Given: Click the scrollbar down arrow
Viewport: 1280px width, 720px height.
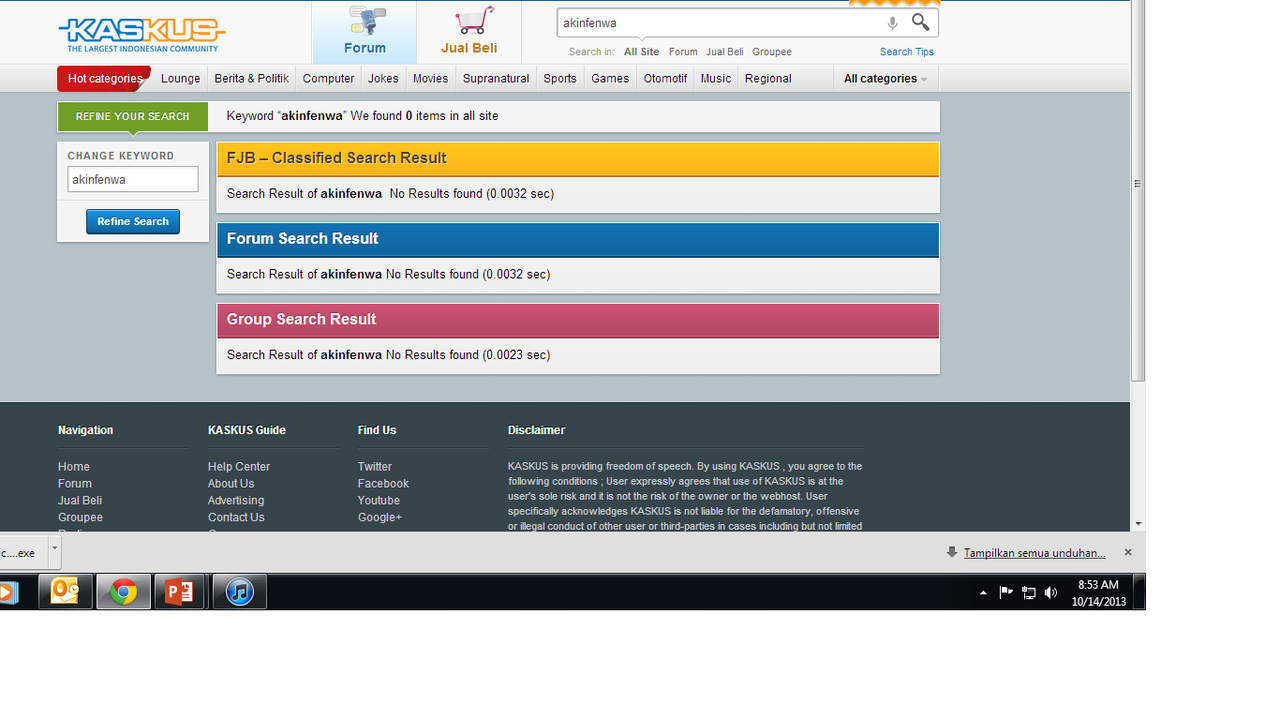Looking at the screenshot, I should 1138,523.
